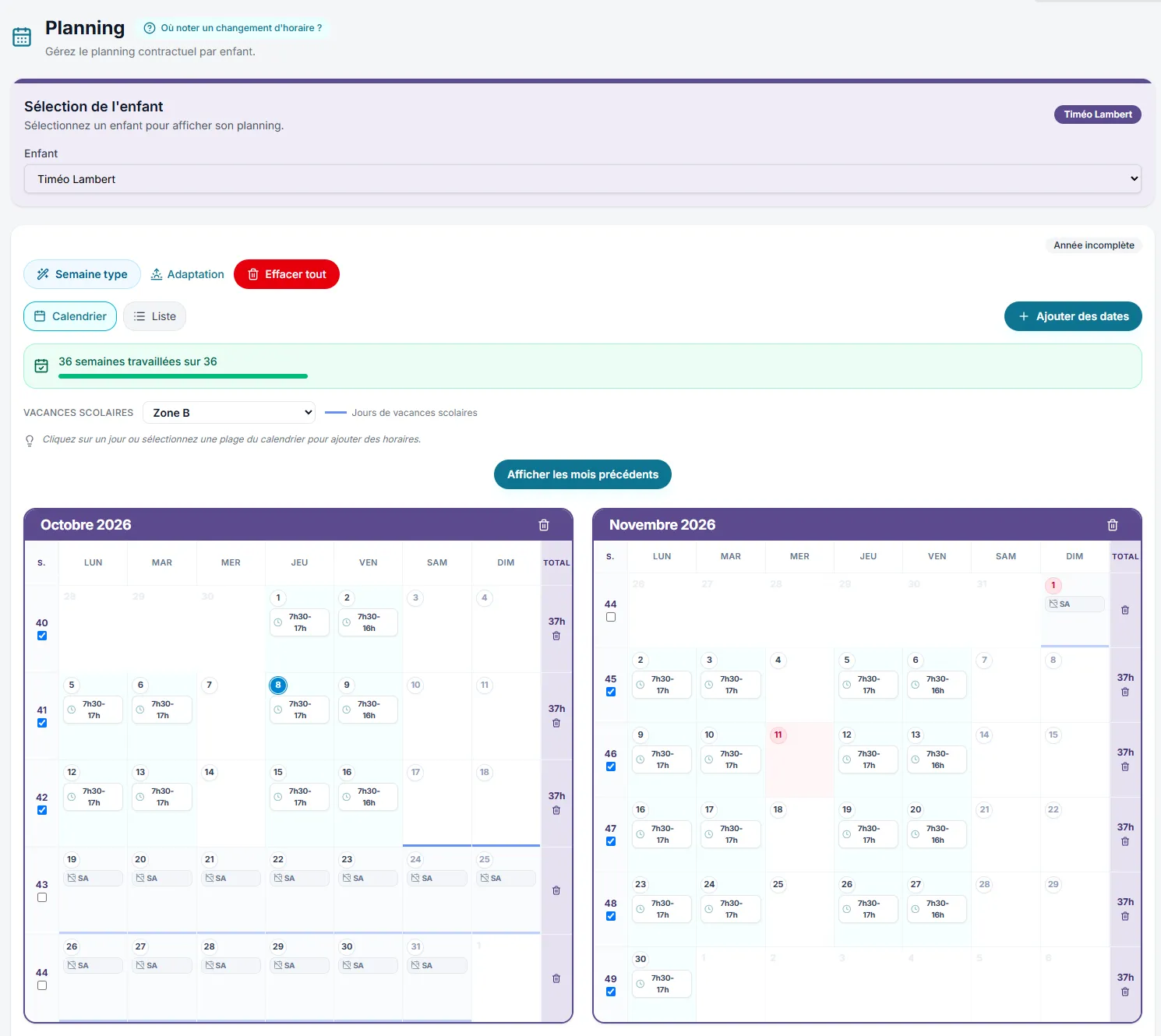Click the calendar-check icon in weeks summary

(41, 366)
